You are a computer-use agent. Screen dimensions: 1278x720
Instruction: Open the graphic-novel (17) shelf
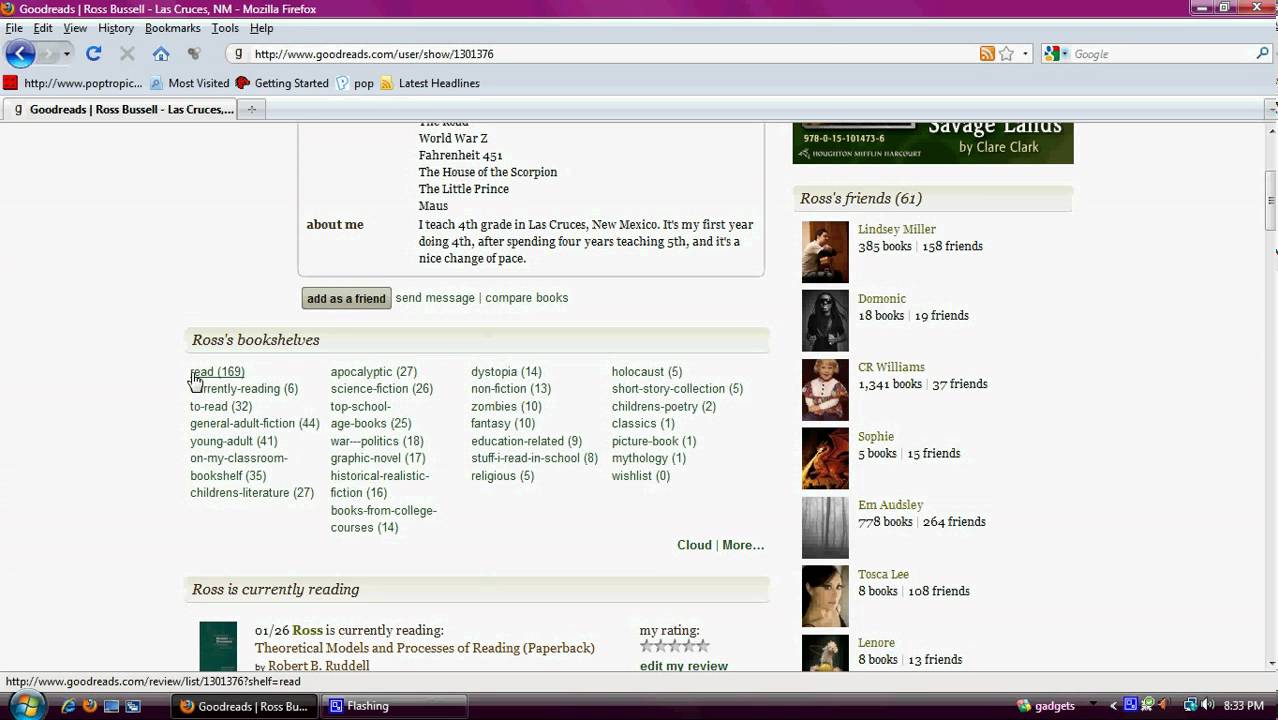(378, 458)
